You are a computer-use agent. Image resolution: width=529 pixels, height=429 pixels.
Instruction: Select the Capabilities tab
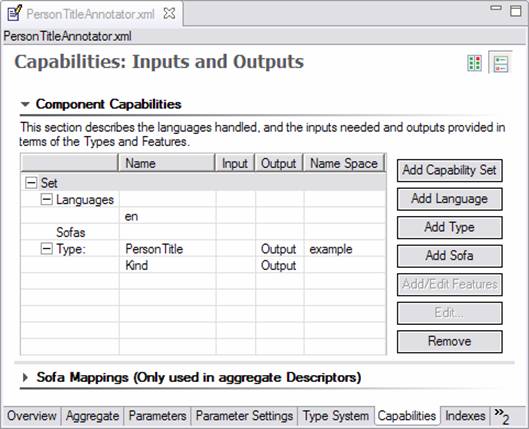click(407, 416)
